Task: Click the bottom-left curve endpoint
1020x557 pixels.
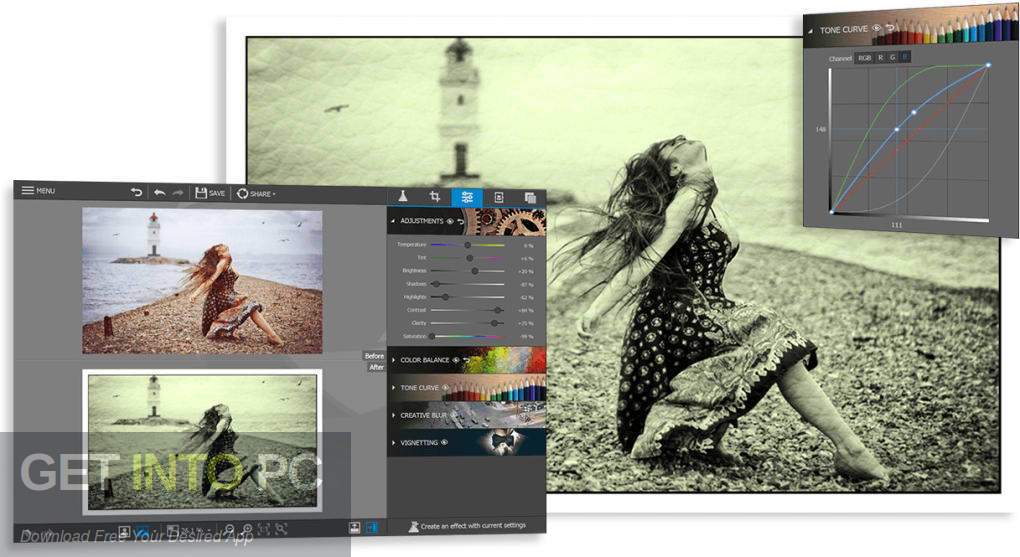Action: click(832, 211)
